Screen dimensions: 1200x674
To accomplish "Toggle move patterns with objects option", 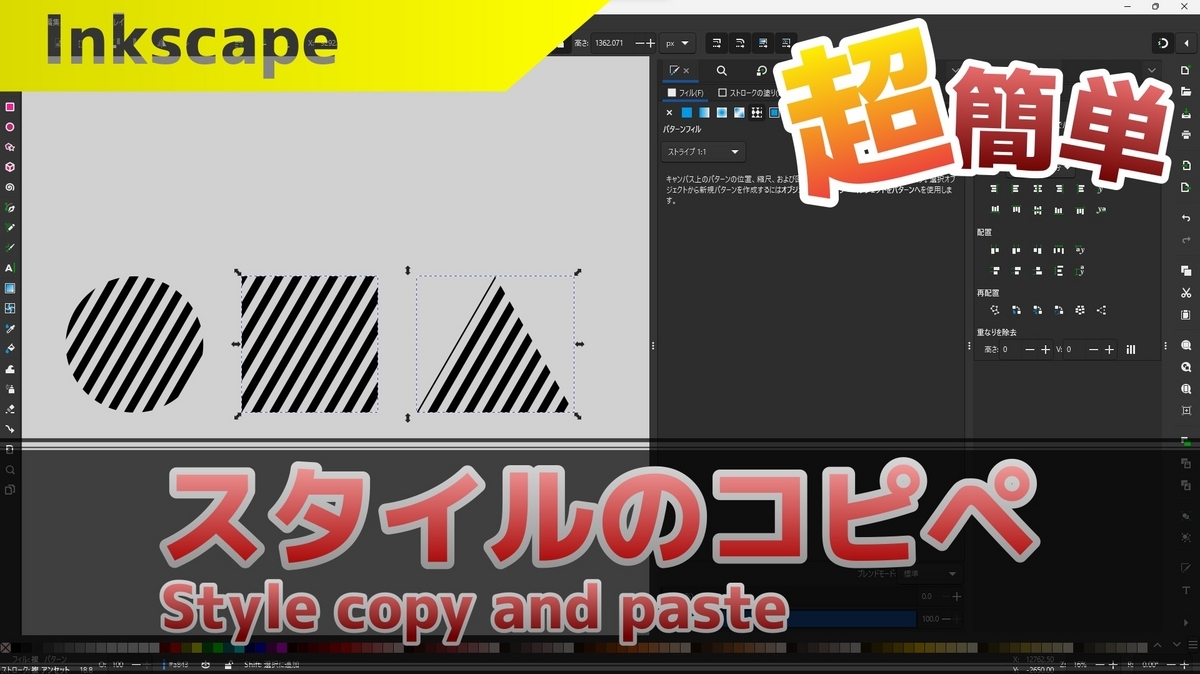I will click(x=787, y=43).
